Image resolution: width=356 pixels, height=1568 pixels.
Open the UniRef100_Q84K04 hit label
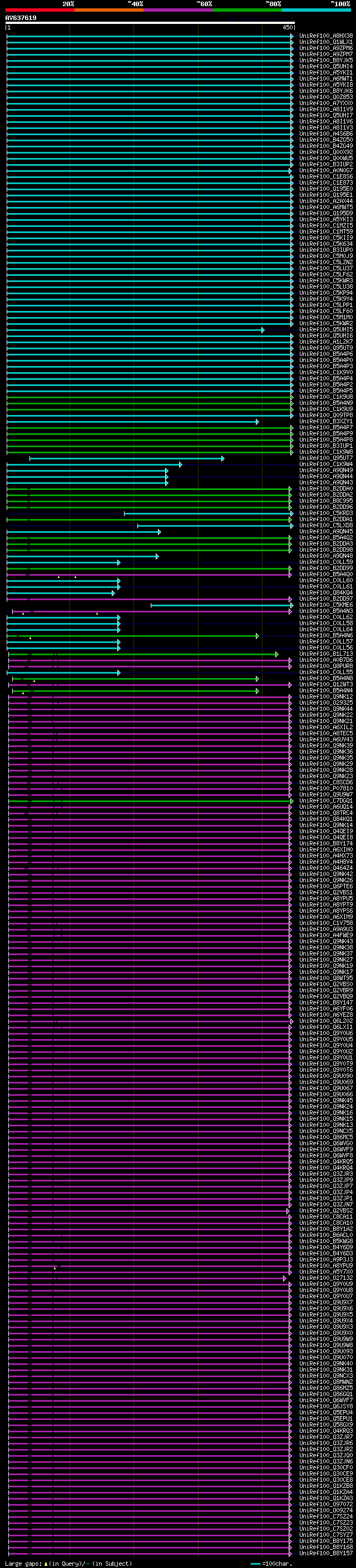tap(325, 593)
